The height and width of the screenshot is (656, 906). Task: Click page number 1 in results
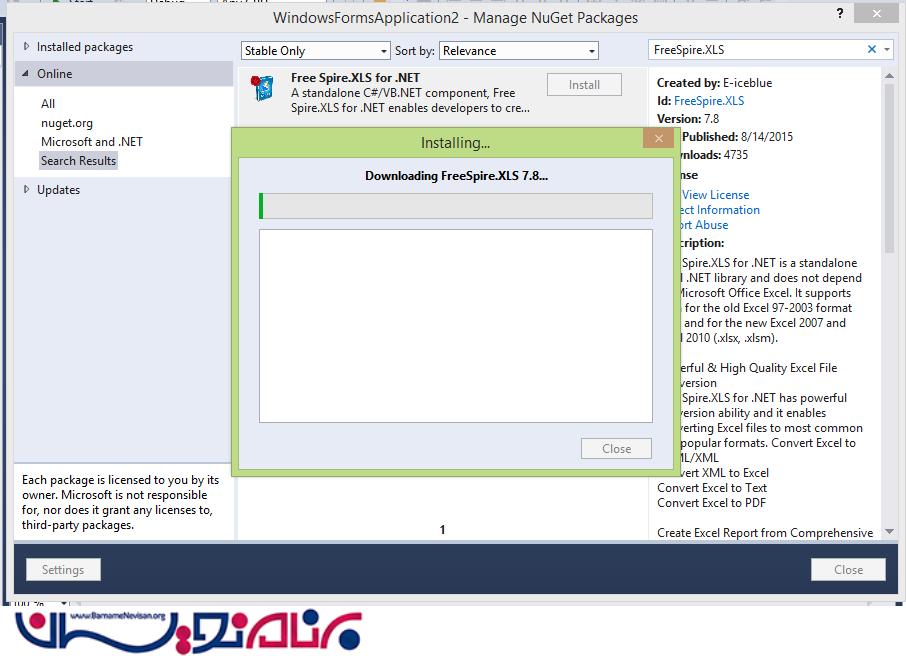(x=442, y=529)
